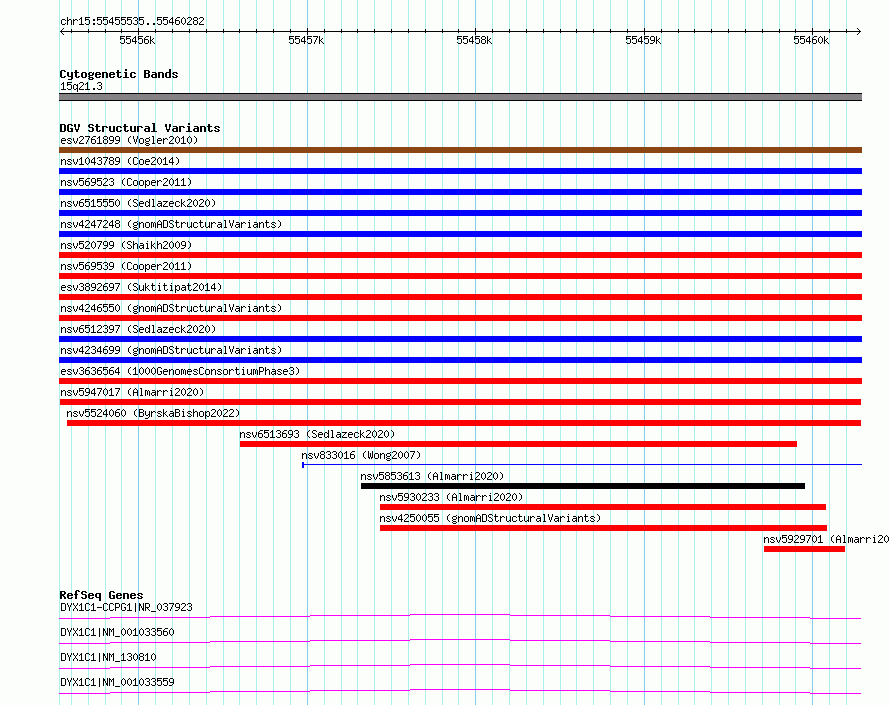Click the red nsv5947017 variant bar
Screen dimensions: 890x705
[x=460, y=402]
